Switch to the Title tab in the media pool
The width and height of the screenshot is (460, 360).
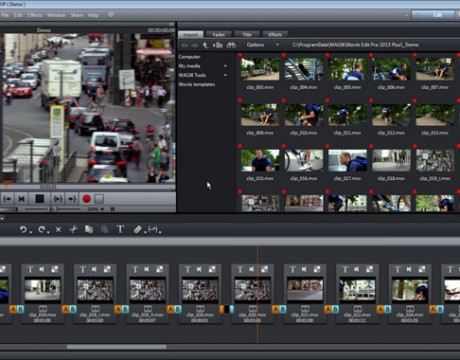pyautogui.click(x=247, y=34)
